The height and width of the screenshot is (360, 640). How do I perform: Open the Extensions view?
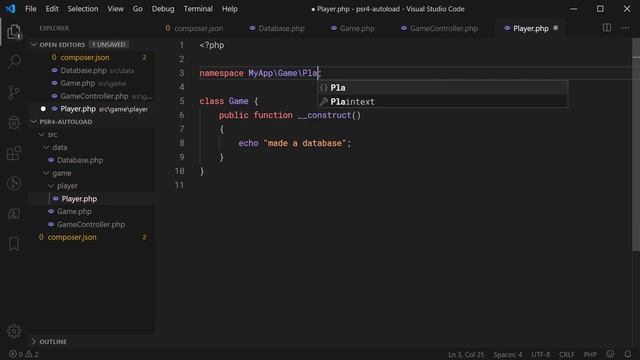(14, 153)
